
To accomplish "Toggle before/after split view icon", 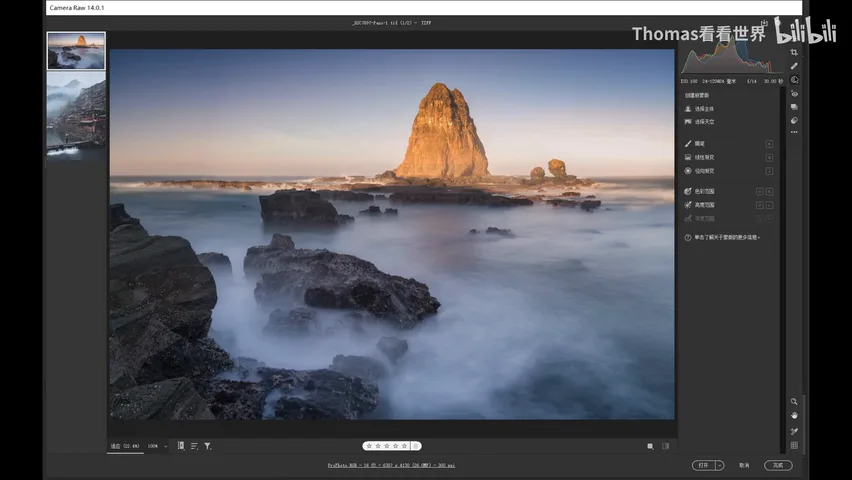I will (666, 446).
